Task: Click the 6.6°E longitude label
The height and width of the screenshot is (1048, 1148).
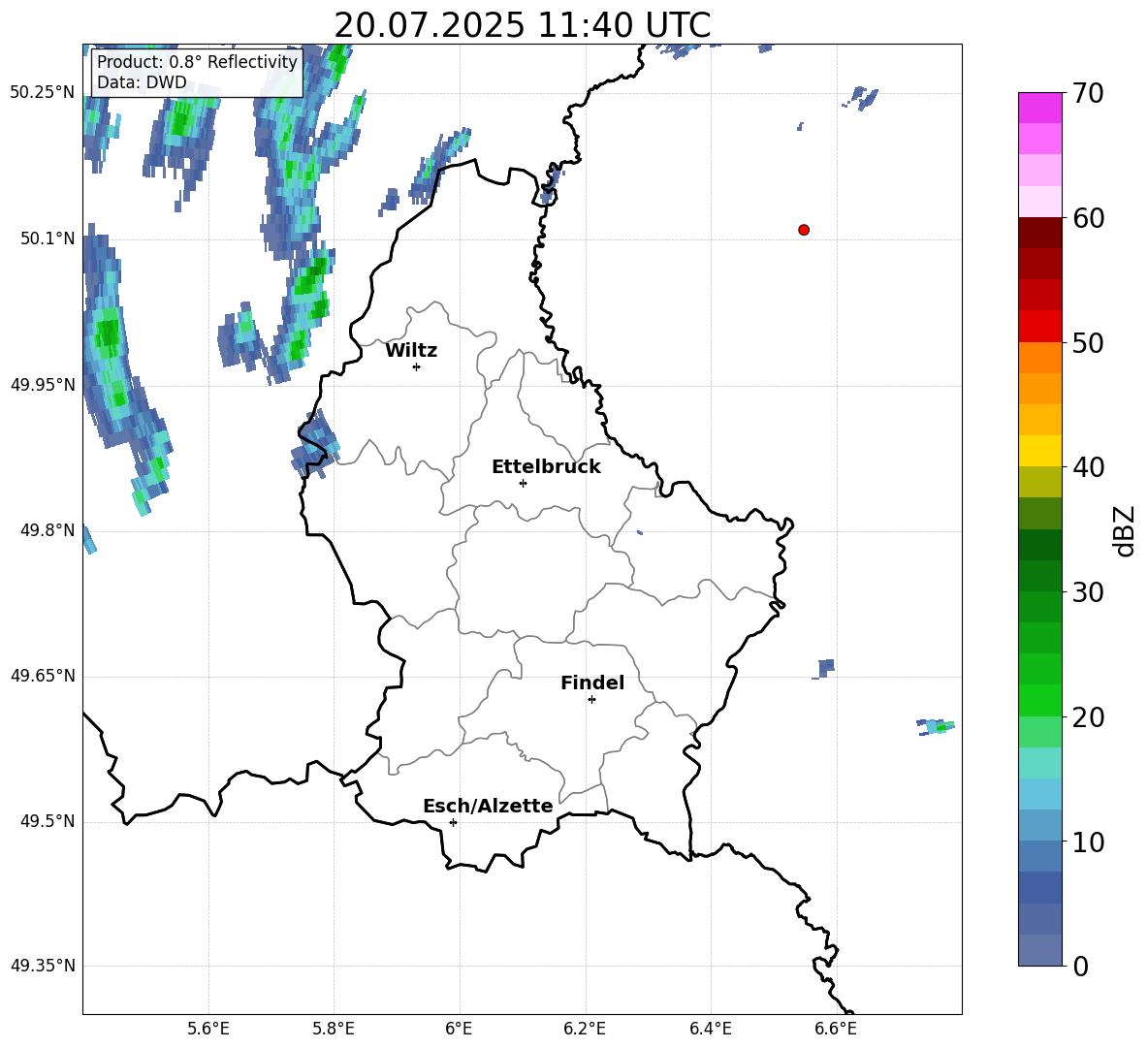Action: pos(836,1029)
